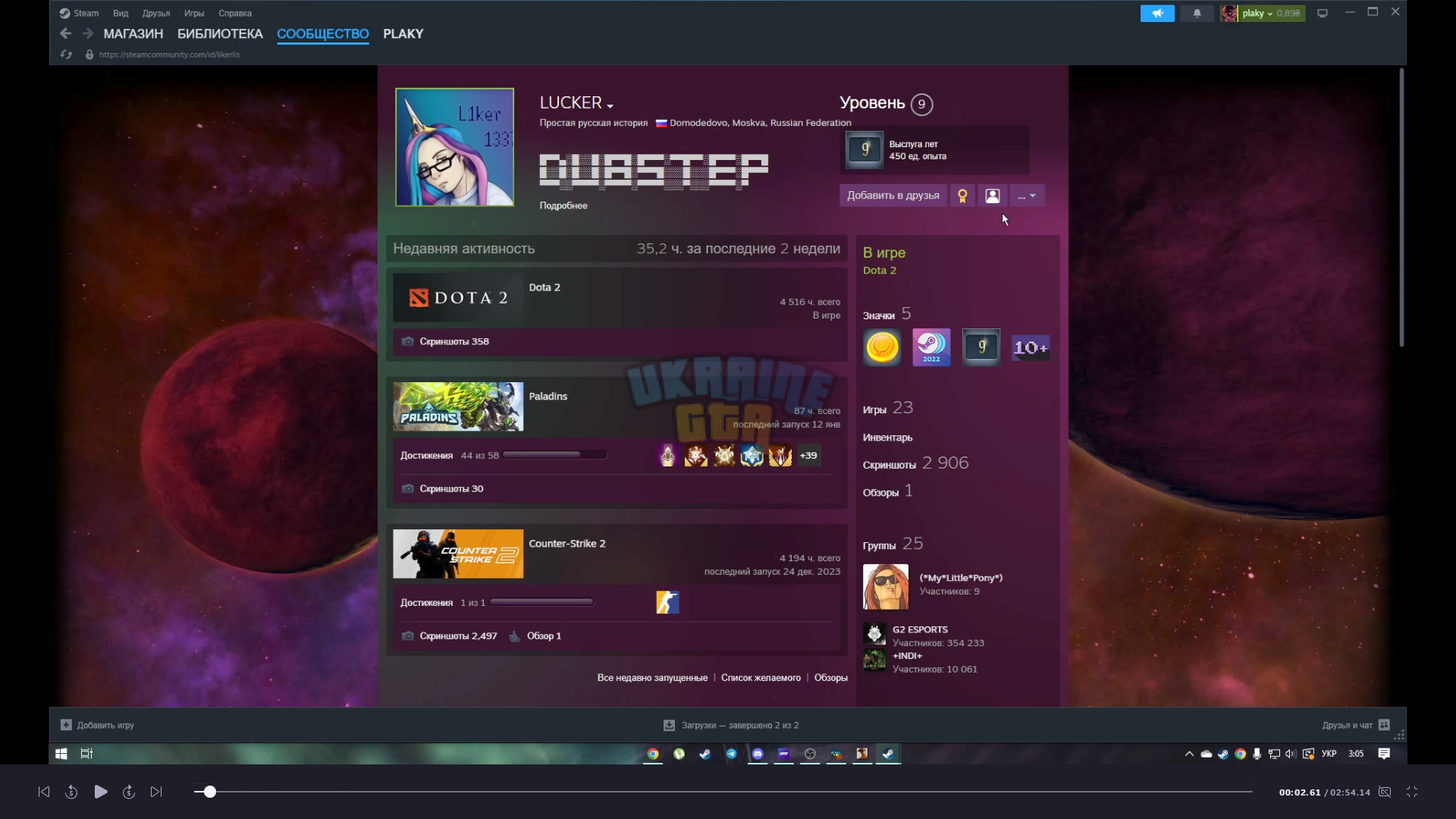The height and width of the screenshot is (819, 1456).
Task: Open the 10+ games collector badge
Action: tap(1031, 347)
